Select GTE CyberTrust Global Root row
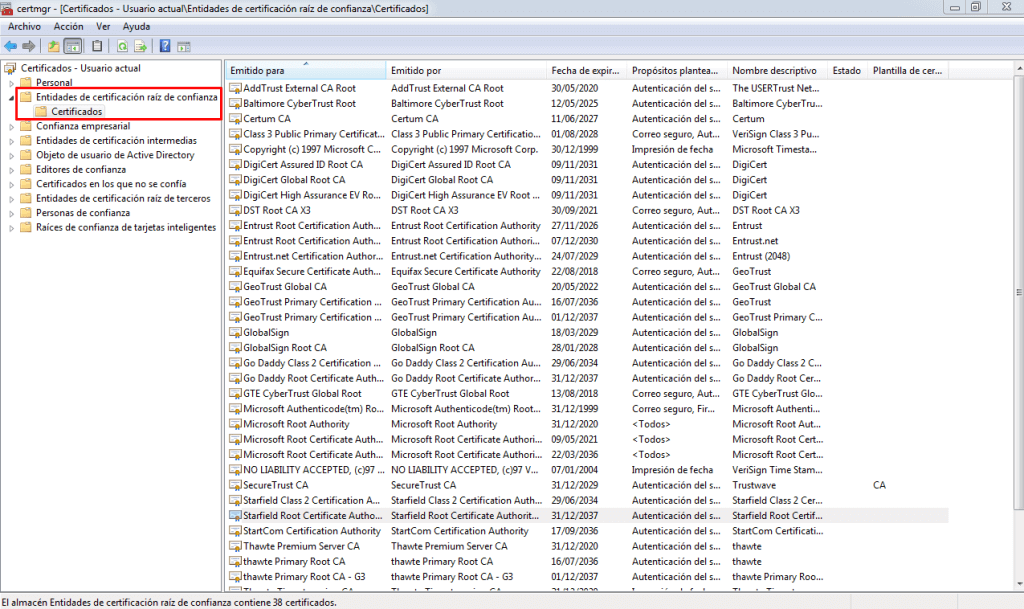Image resolution: width=1024 pixels, height=609 pixels. click(588, 394)
